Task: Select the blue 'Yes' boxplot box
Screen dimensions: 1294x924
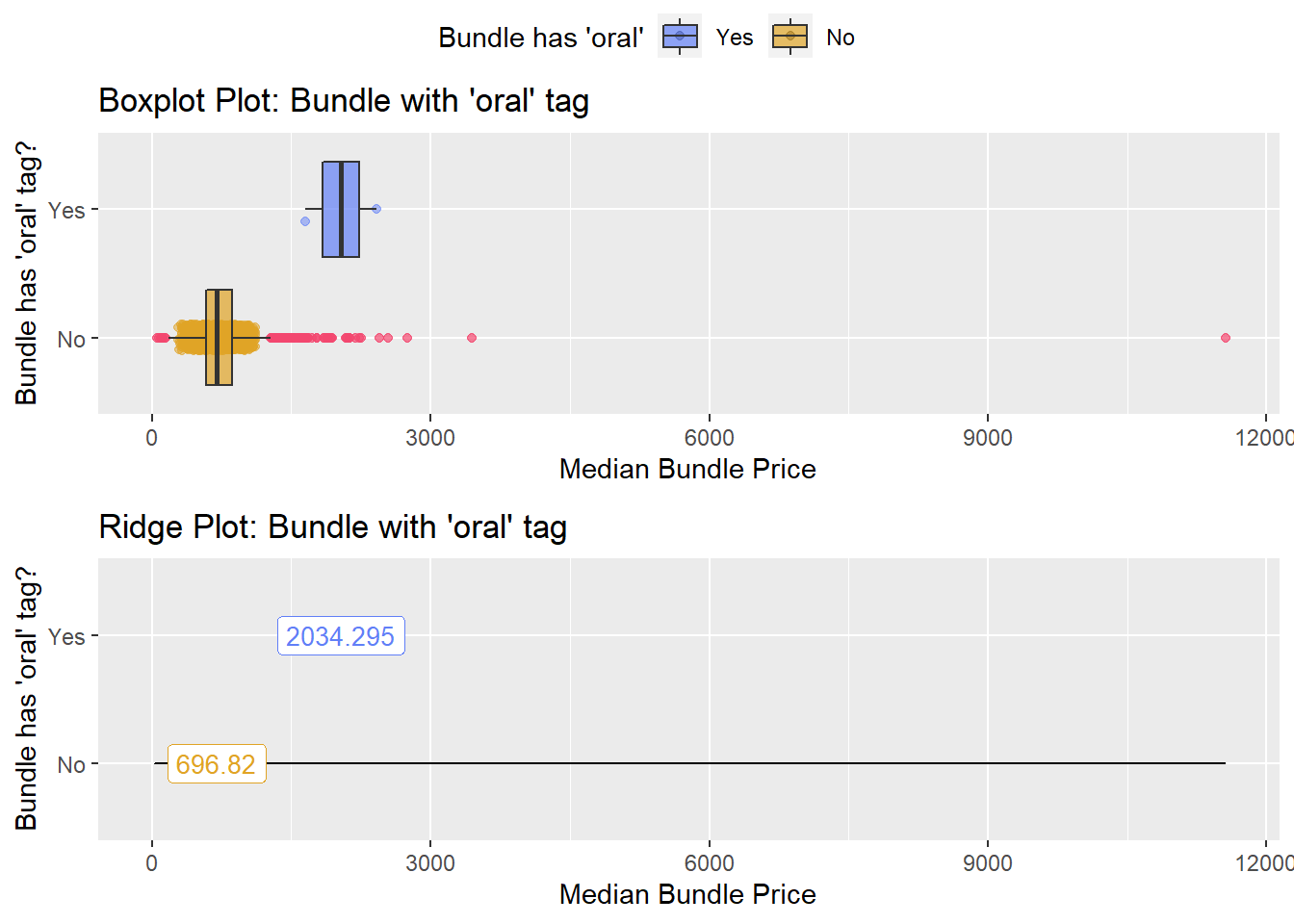Action: click(x=341, y=209)
